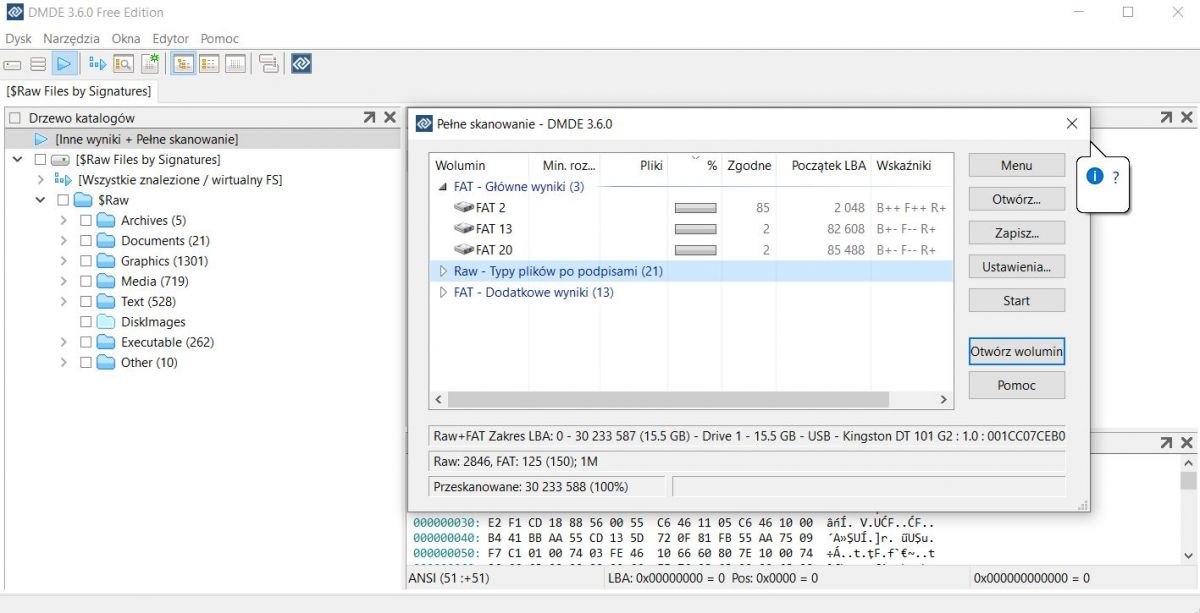Image resolution: width=1200 pixels, height=613 pixels.
Task: Close the upper right panel with X
Action: click(1187, 117)
